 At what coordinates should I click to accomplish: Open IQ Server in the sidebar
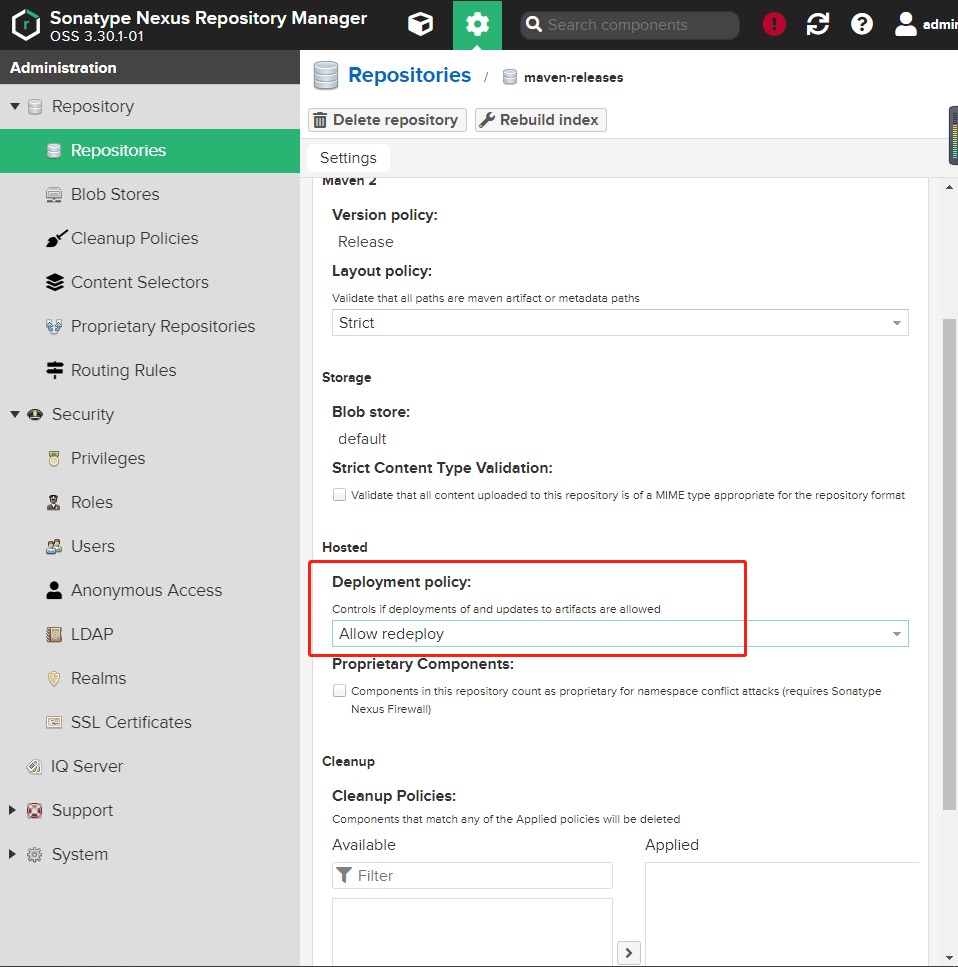tap(150, 766)
